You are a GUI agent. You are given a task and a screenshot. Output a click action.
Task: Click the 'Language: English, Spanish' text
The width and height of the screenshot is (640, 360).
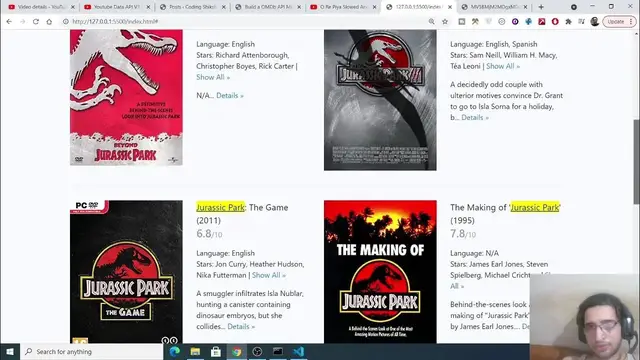(x=493, y=44)
